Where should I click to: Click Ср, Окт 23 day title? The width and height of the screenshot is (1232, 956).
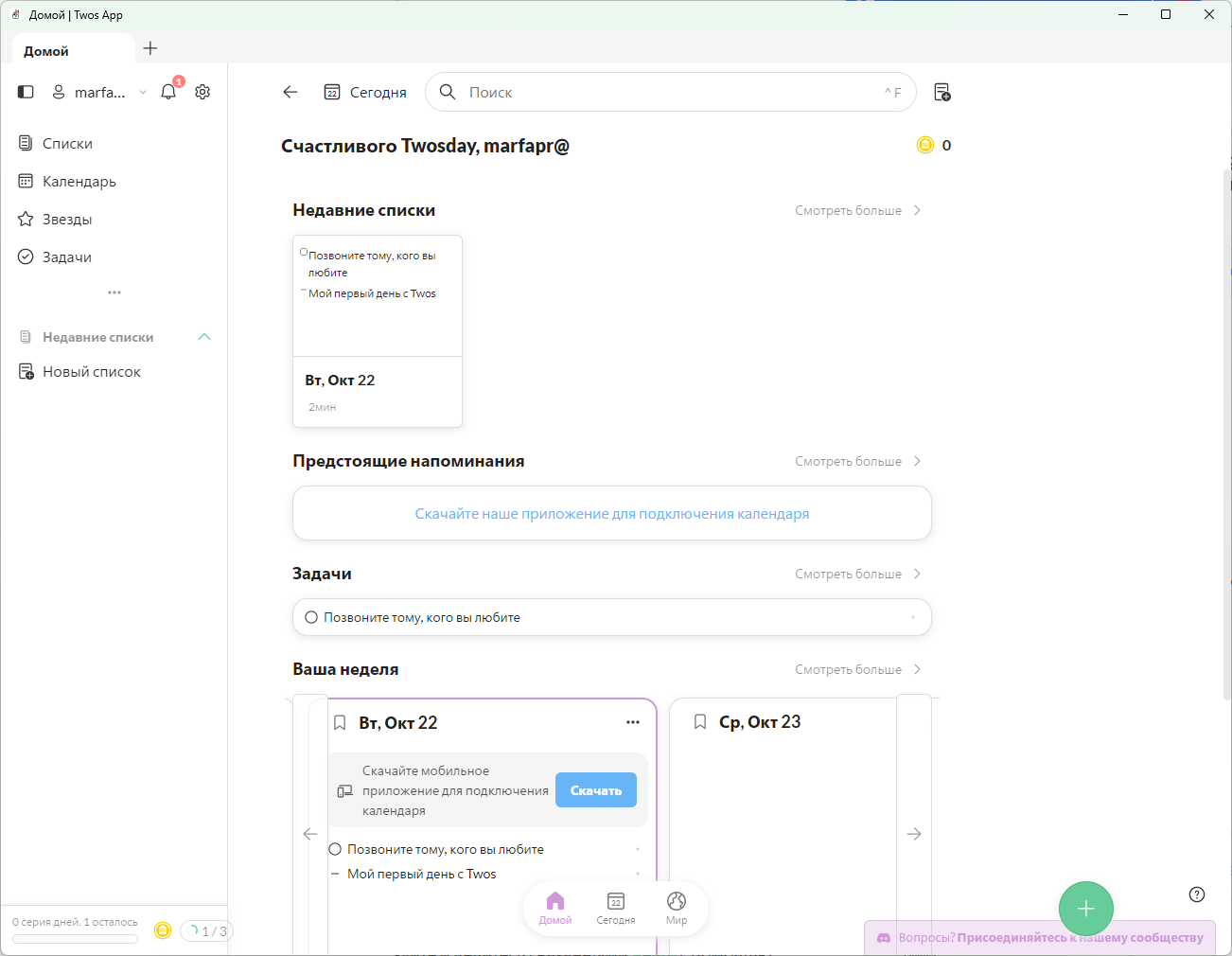point(760,722)
